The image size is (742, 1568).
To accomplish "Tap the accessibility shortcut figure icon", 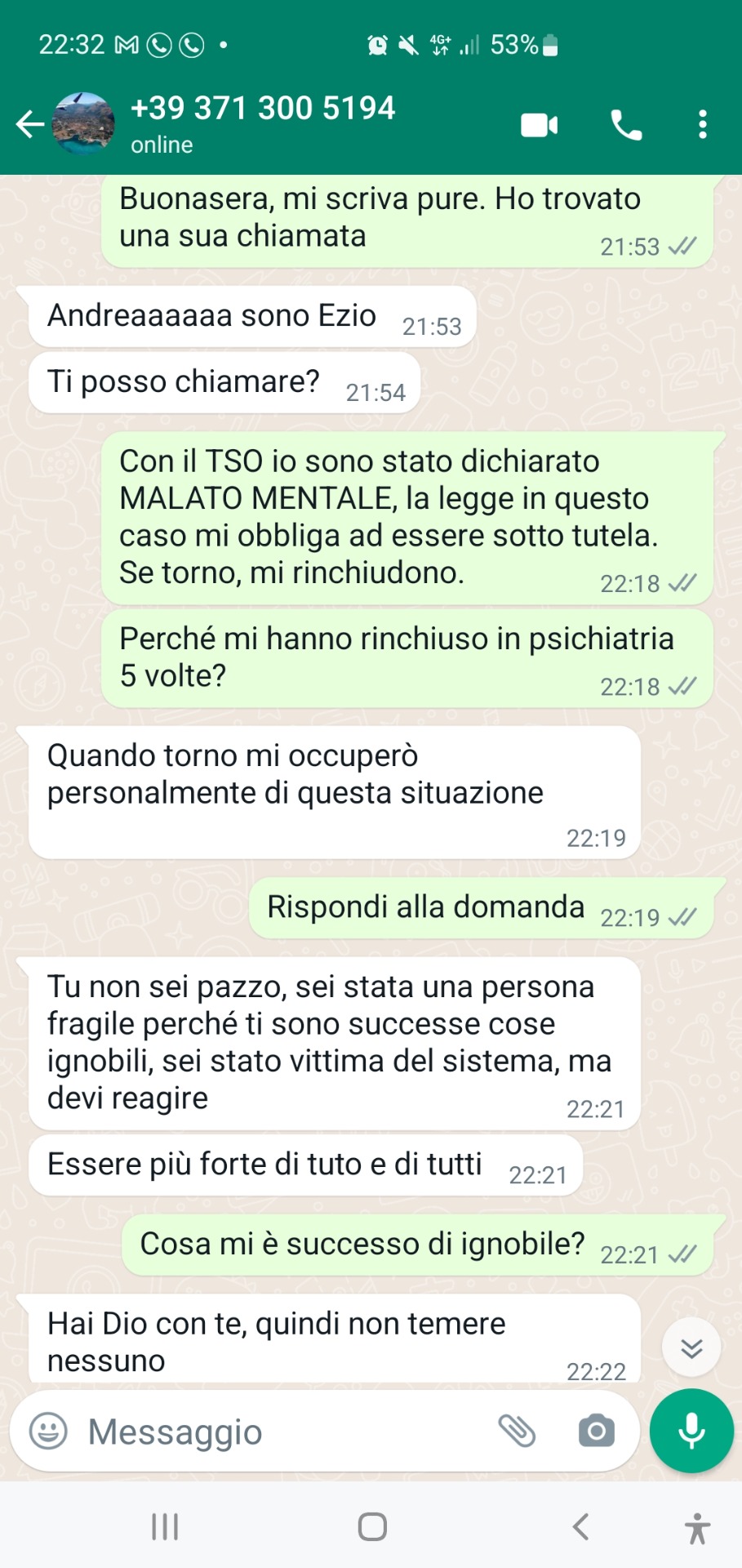I will (697, 1528).
